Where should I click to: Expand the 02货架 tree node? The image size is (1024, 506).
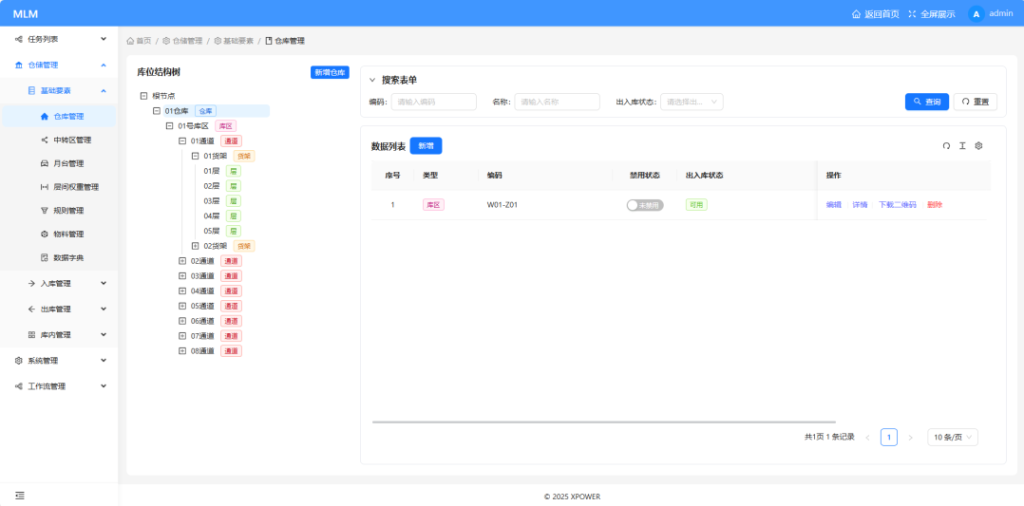(195, 246)
